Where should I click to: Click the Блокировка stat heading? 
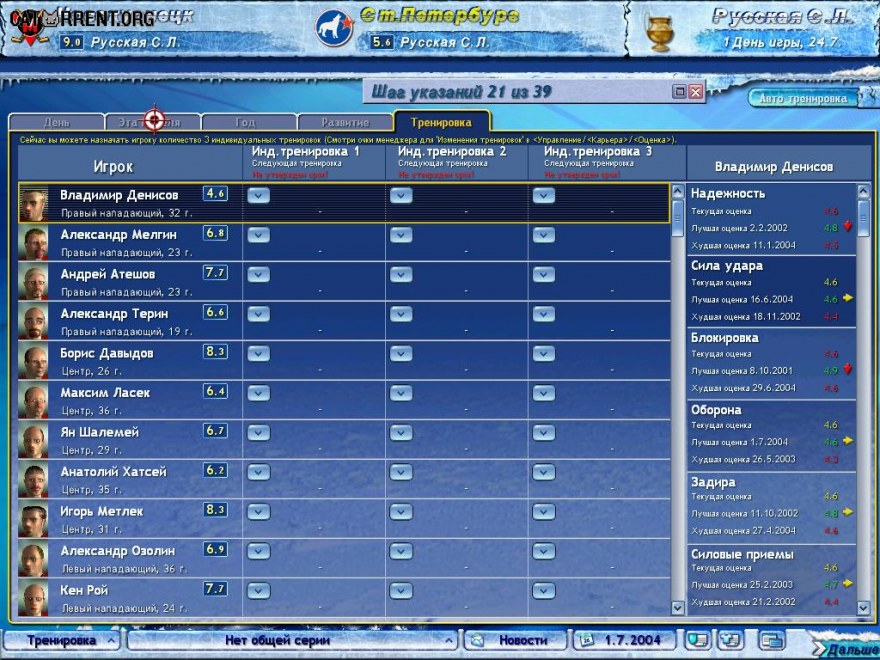point(725,338)
